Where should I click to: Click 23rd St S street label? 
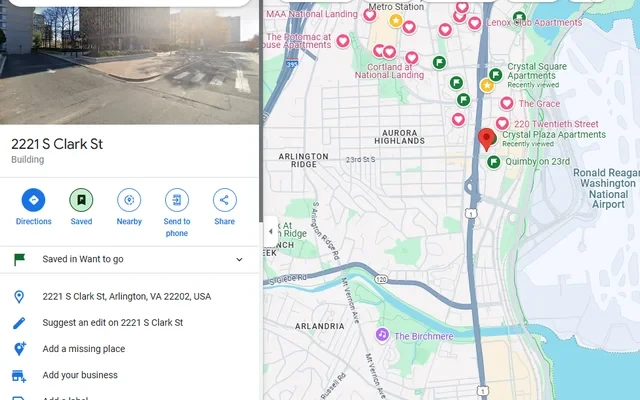[x=360, y=160]
